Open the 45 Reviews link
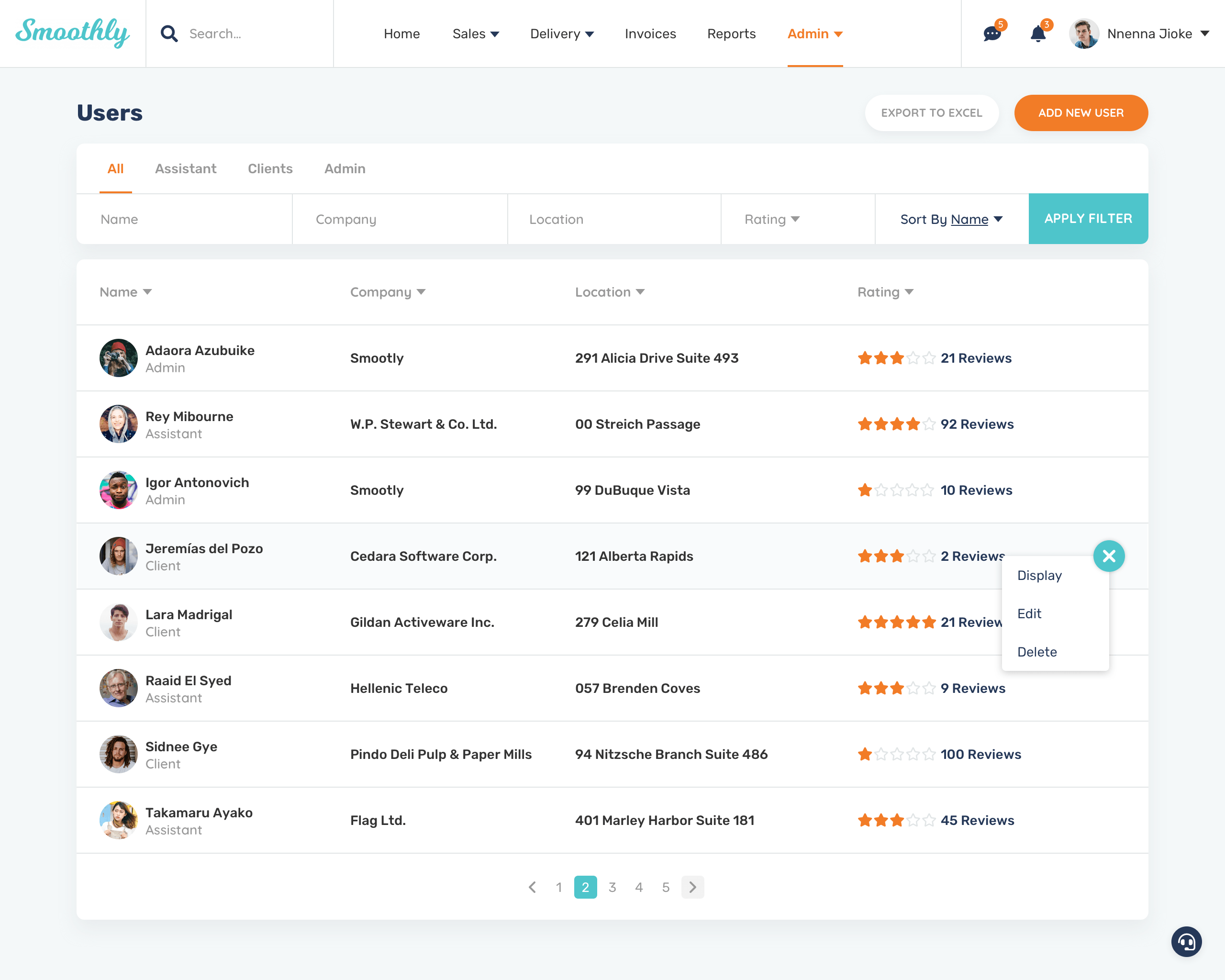Screen dimensions: 1225x980 (977, 820)
